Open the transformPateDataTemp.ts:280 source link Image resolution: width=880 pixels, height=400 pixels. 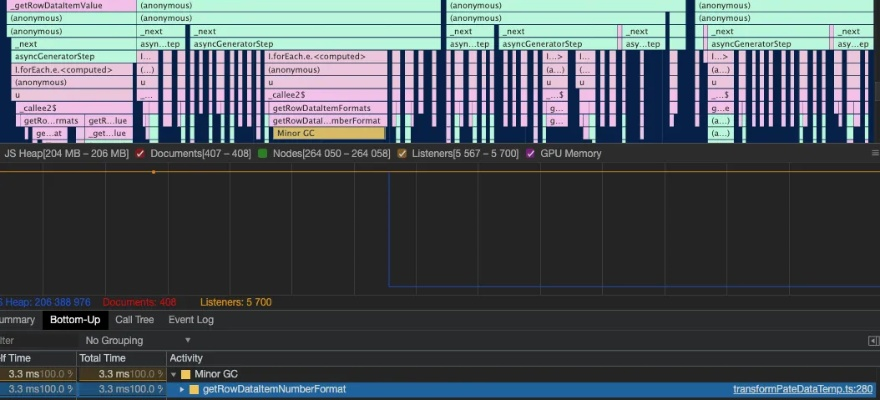click(802, 389)
